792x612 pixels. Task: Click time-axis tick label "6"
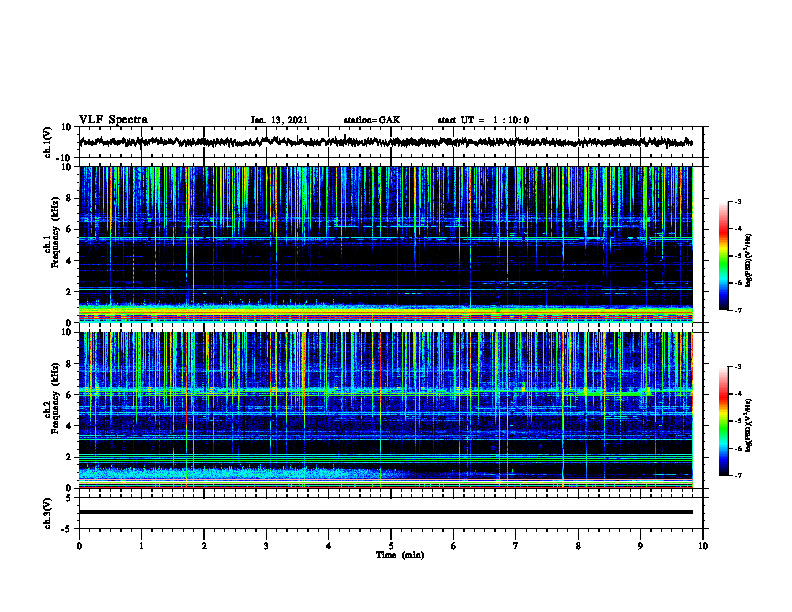454,546
